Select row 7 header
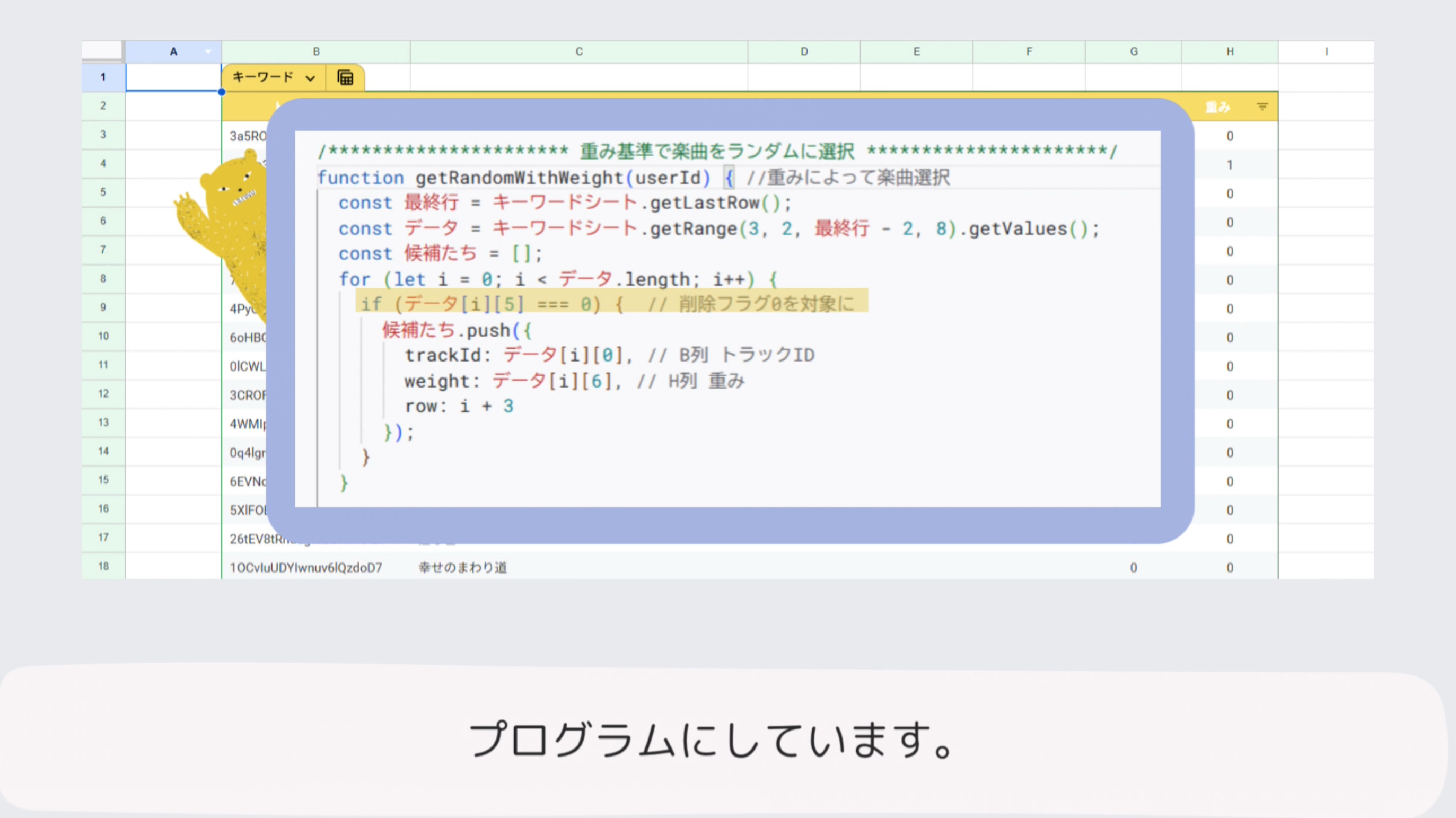The width and height of the screenshot is (1456, 818). 103,250
